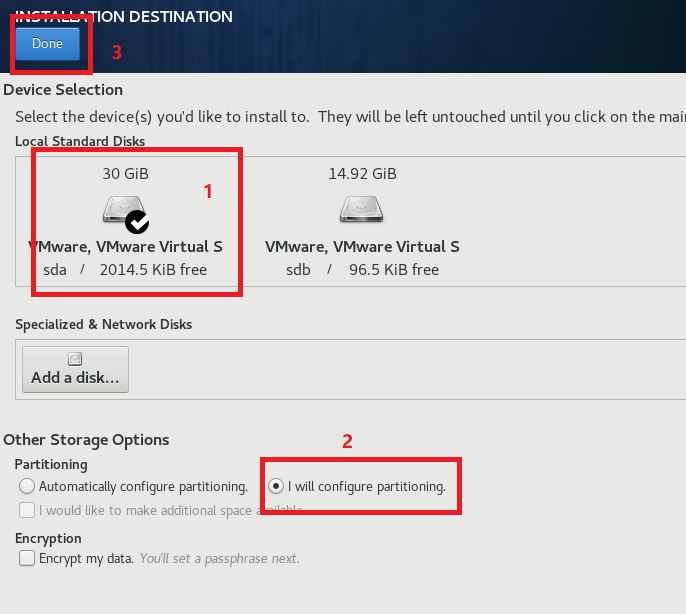Click the 'Encryption' label
Screen dimensions: 686x614
pyautogui.click(x=48, y=538)
